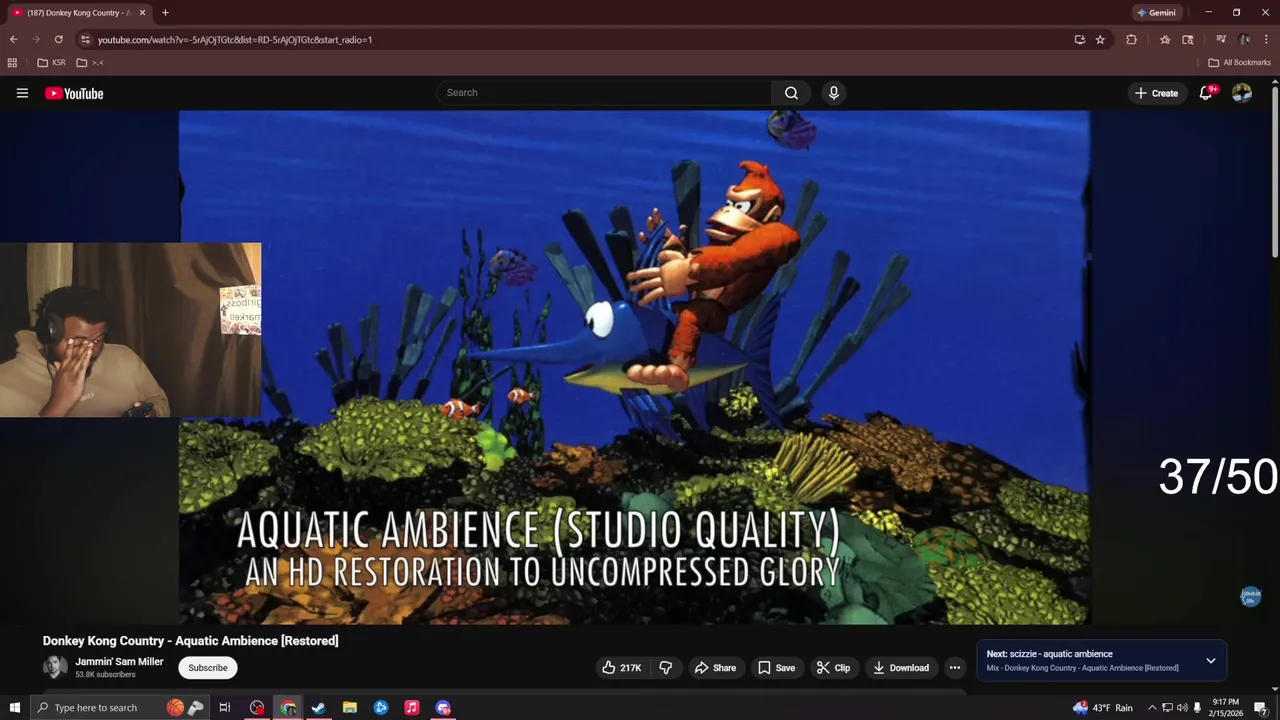
Task: View site information icon in address bar
Action: pos(86,40)
